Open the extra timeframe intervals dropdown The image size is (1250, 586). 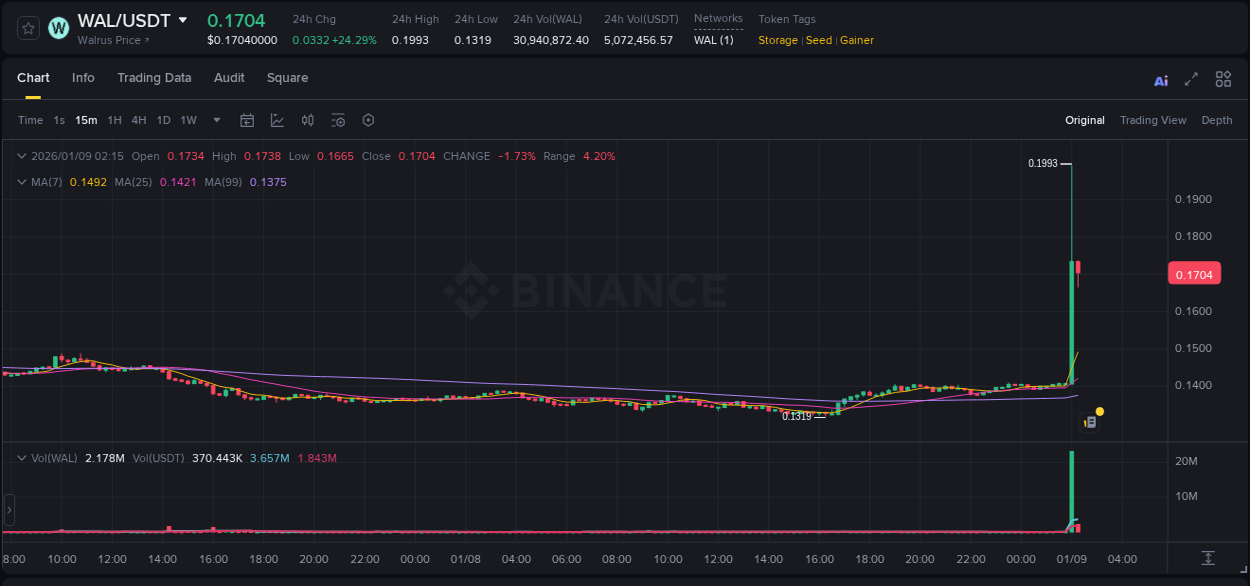click(215, 120)
